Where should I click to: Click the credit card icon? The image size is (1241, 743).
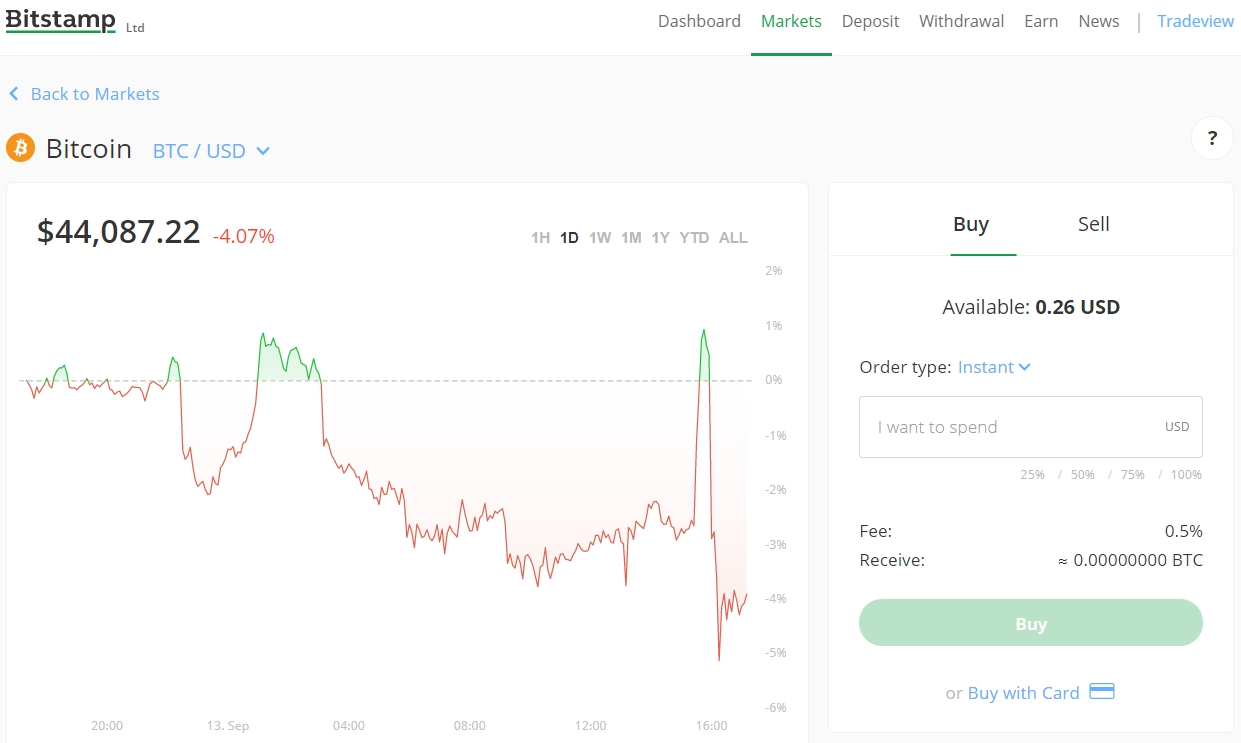tap(1101, 691)
